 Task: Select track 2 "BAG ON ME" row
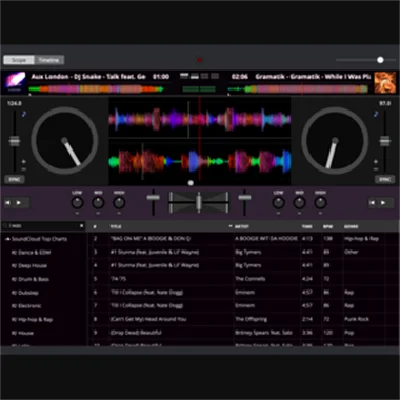pyautogui.click(x=243, y=239)
